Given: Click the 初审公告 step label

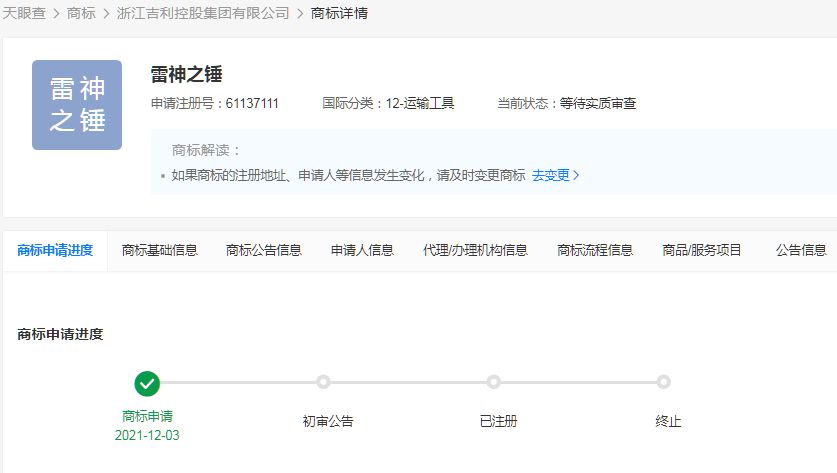Looking at the screenshot, I should (x=328, y=421).
